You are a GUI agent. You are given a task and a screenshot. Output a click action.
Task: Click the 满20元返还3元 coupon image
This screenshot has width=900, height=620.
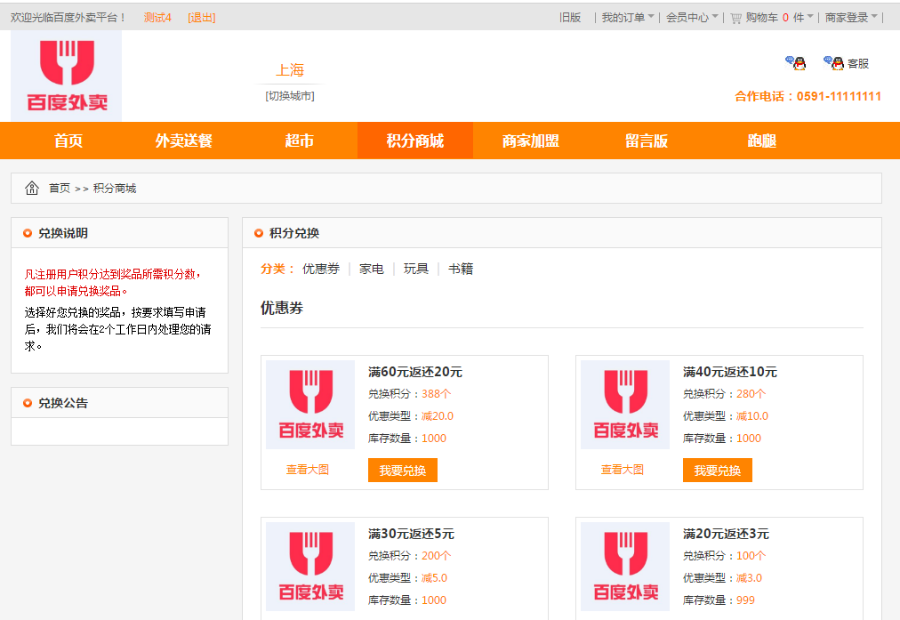(625, 566)
